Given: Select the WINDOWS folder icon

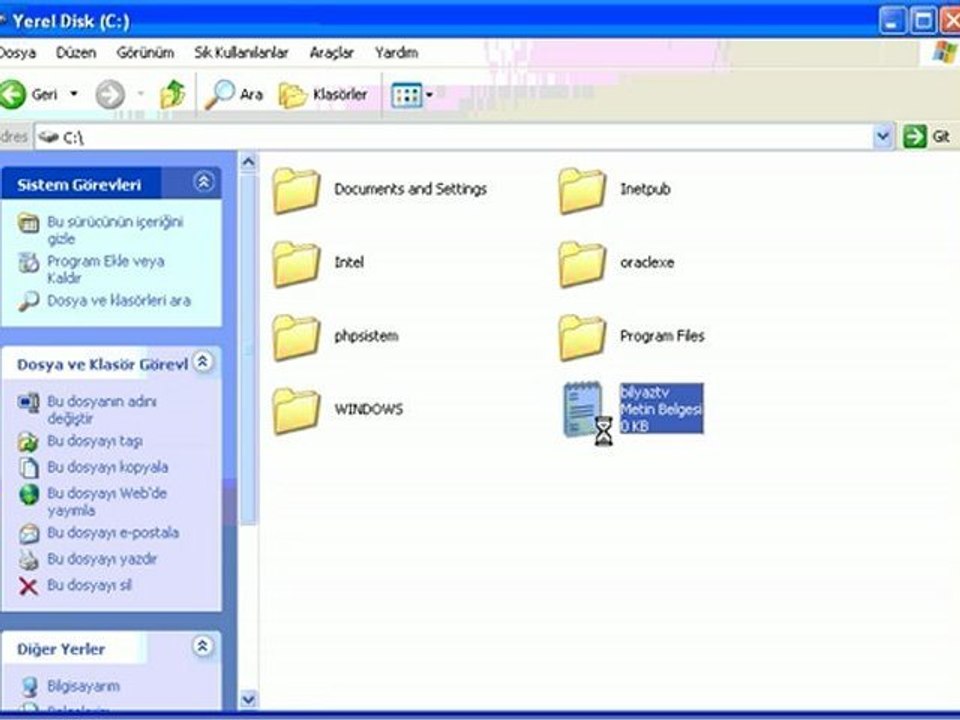Looking at the screenshot, I should pyautogui.click(x=296, y=411).
